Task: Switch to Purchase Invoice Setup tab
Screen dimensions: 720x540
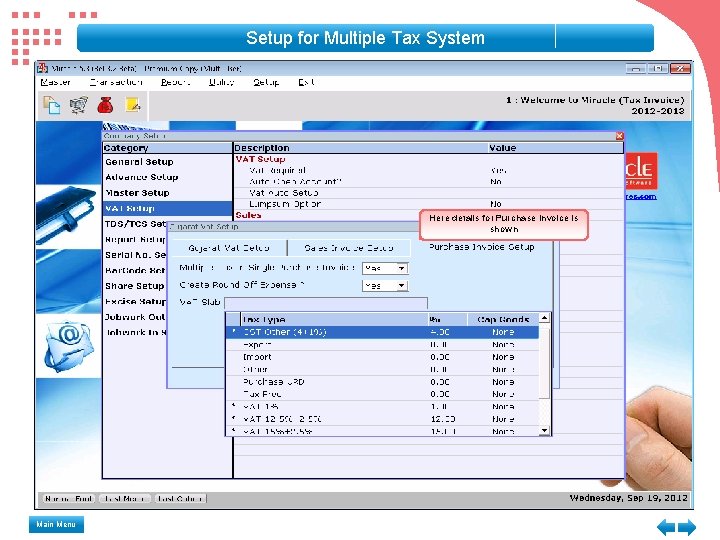Action: click(x=482, y=247)
